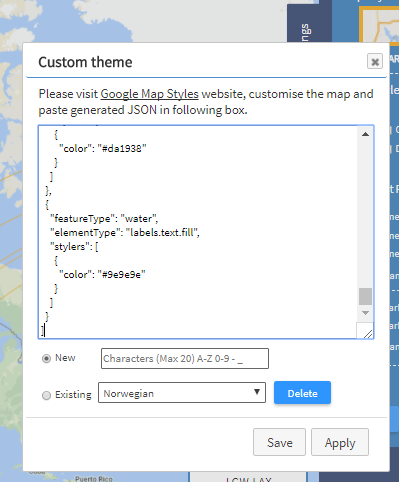
Task: Click the textarea scroll down arrow
Action: coord(365,313)
